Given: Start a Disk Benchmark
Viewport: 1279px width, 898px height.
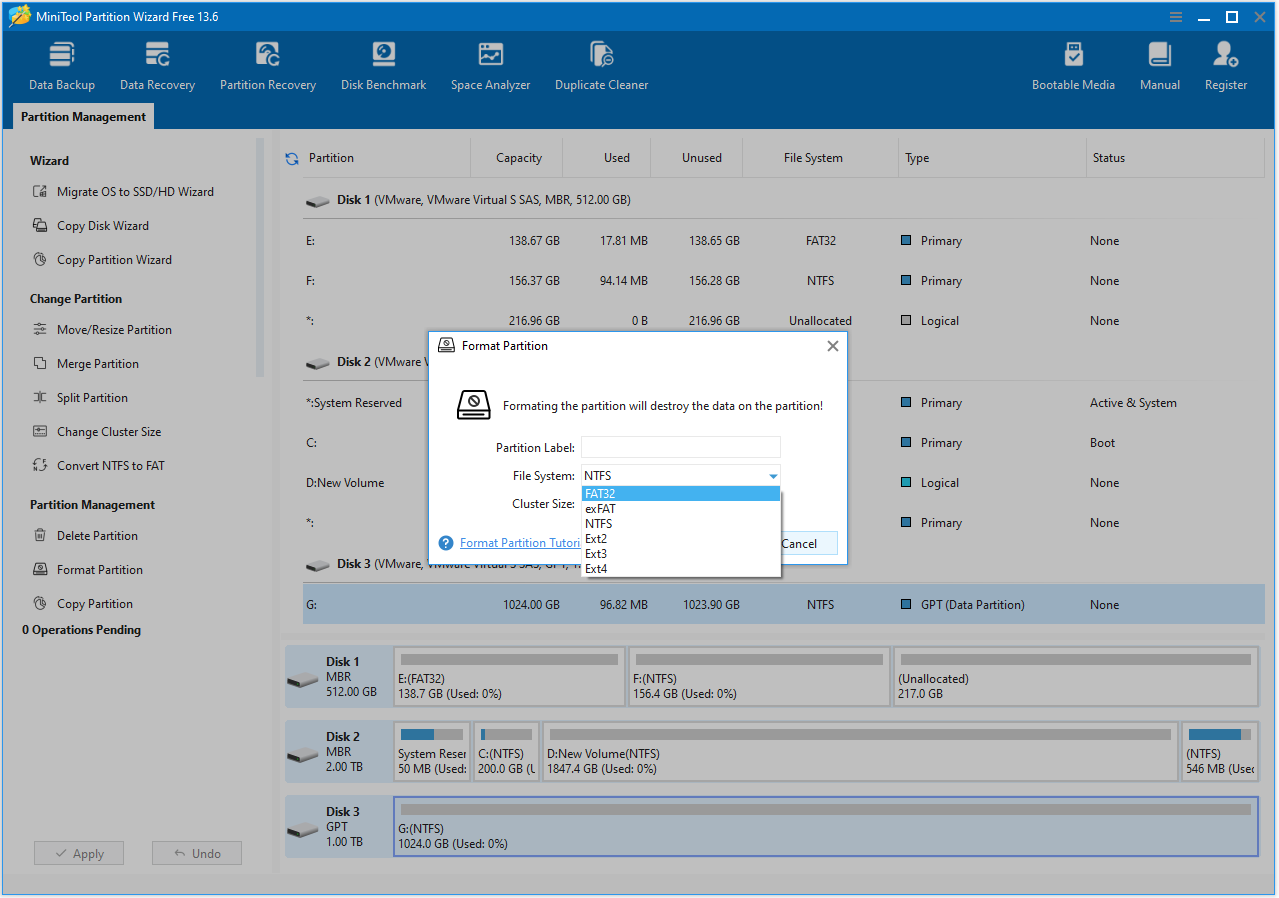Looking at the screenshot, I should point(383,63).
